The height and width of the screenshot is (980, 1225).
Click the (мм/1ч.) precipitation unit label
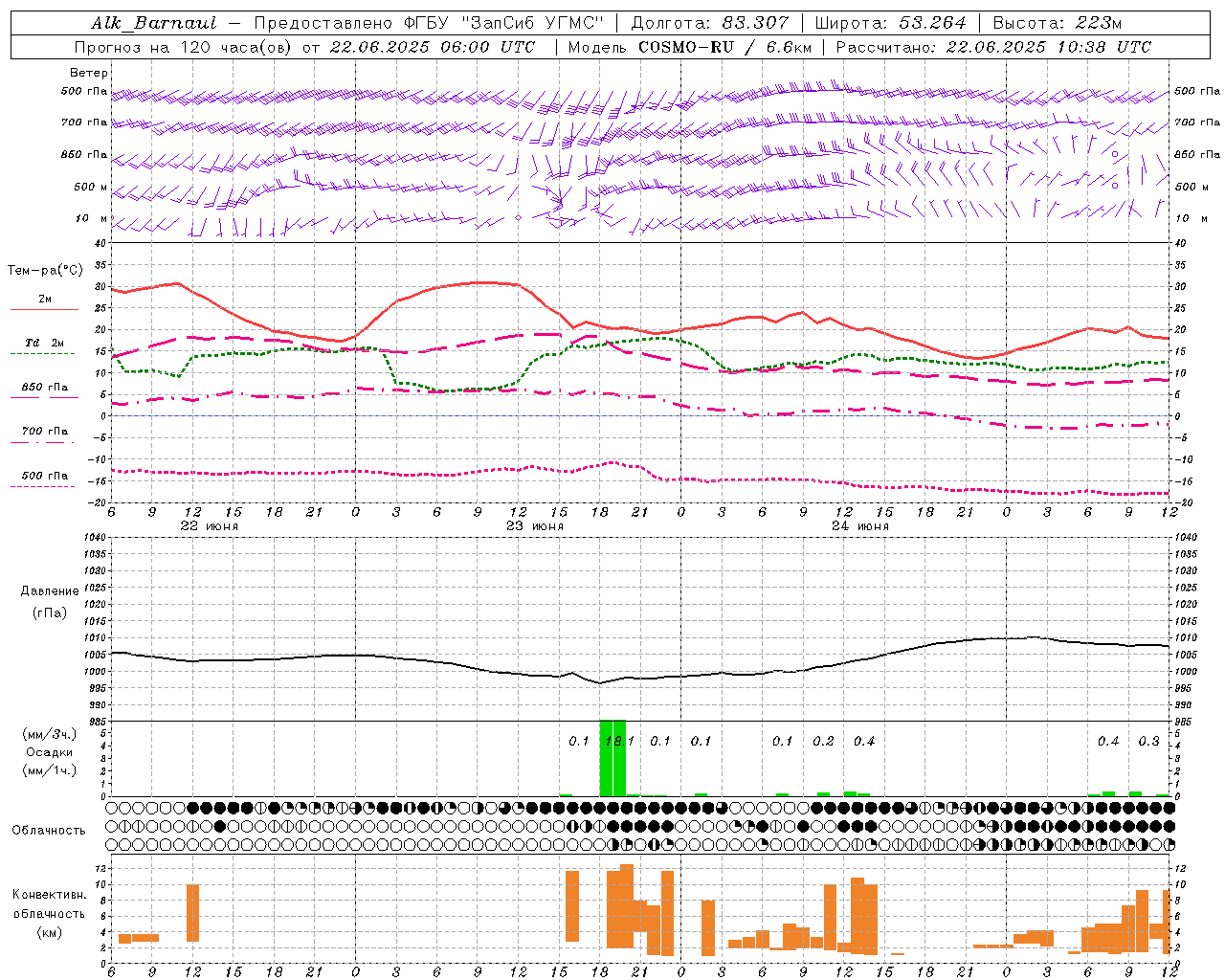(x=50, y=770)
